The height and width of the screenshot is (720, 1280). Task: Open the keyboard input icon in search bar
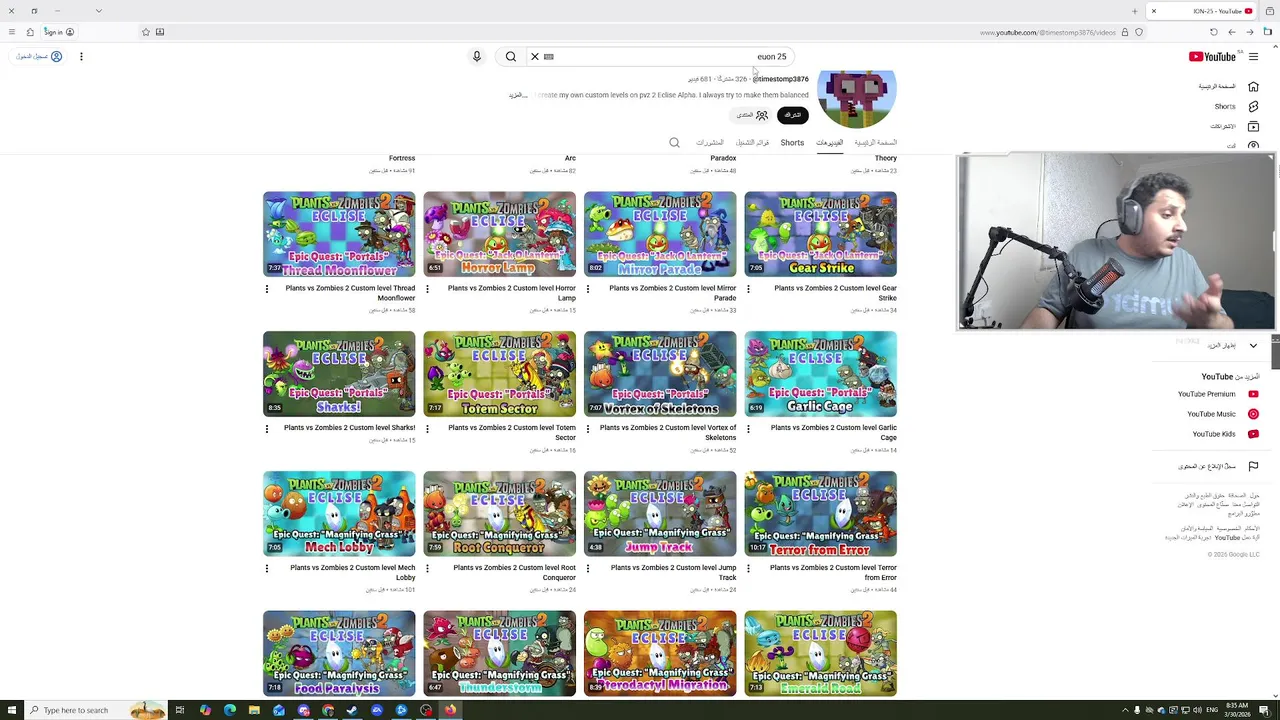(549, 57)
